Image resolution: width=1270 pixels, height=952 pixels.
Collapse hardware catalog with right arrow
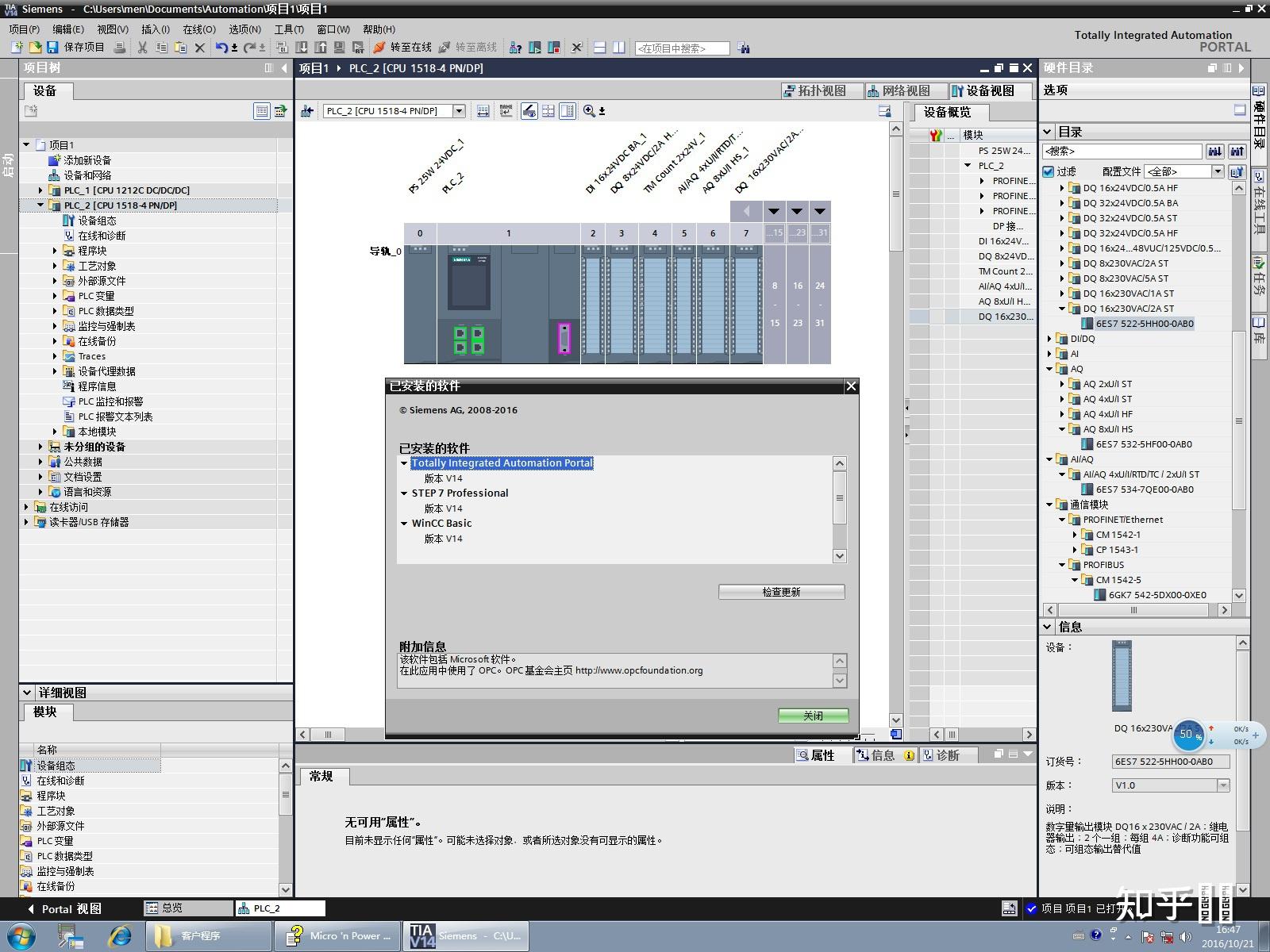pos(1241,68)
